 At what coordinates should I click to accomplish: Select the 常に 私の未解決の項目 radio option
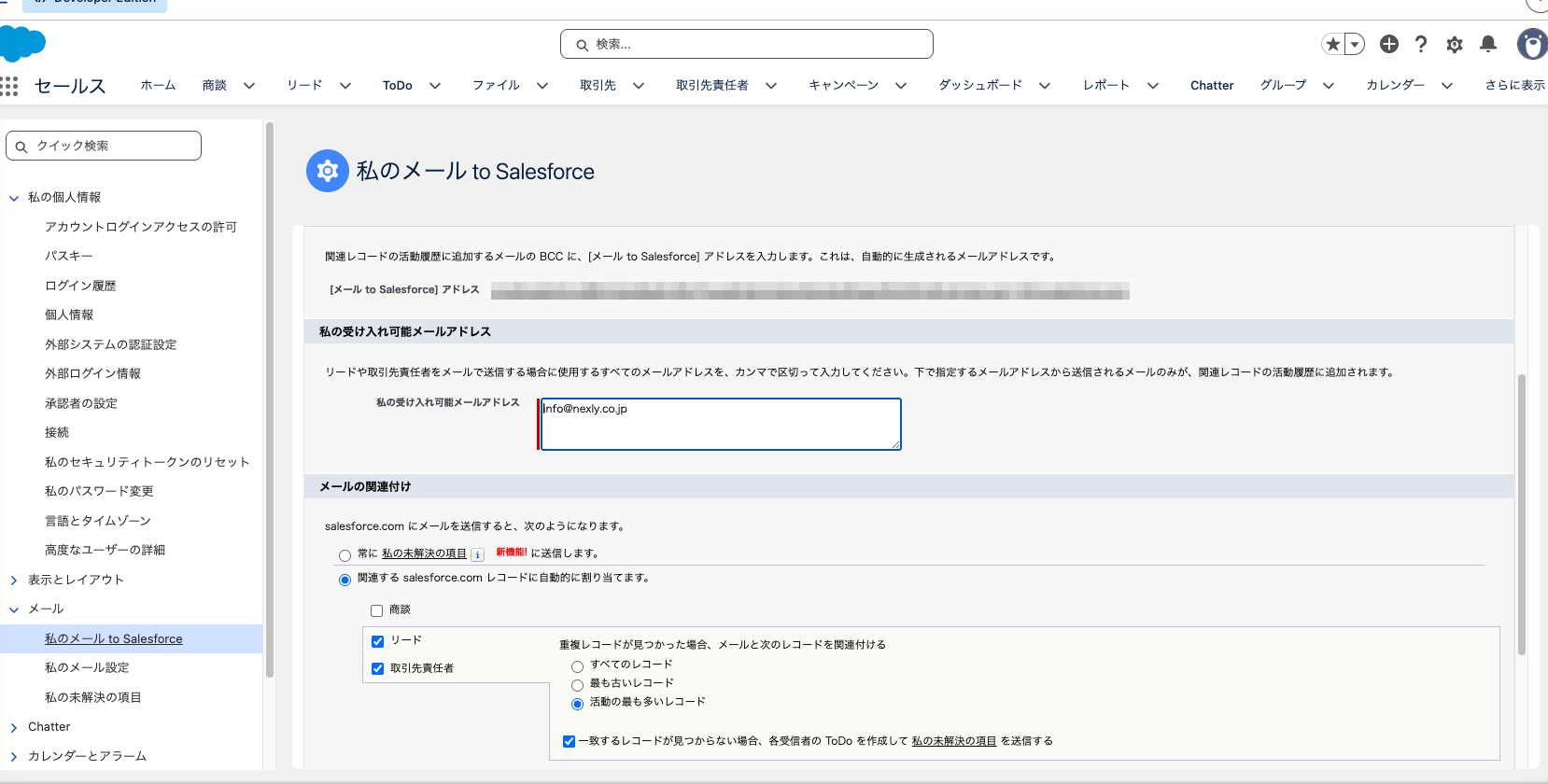pos(345,555)
